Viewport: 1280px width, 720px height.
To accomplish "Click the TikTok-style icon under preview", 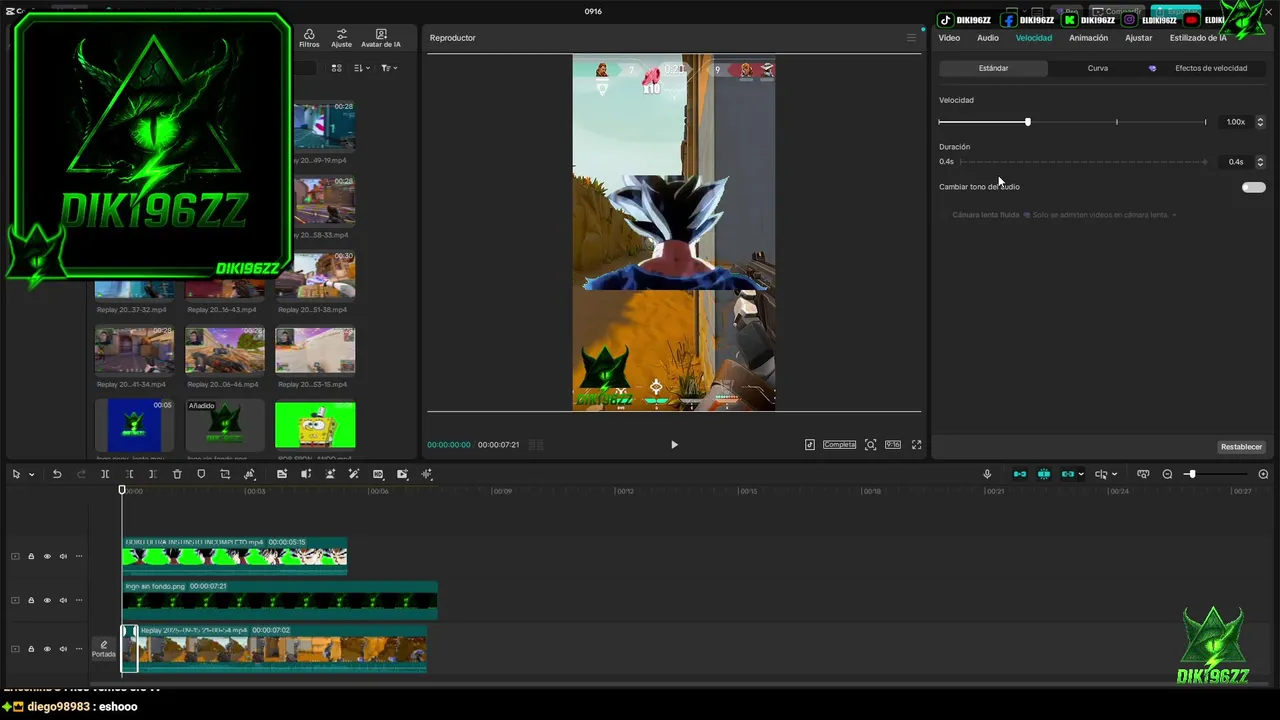I will 810,445.
